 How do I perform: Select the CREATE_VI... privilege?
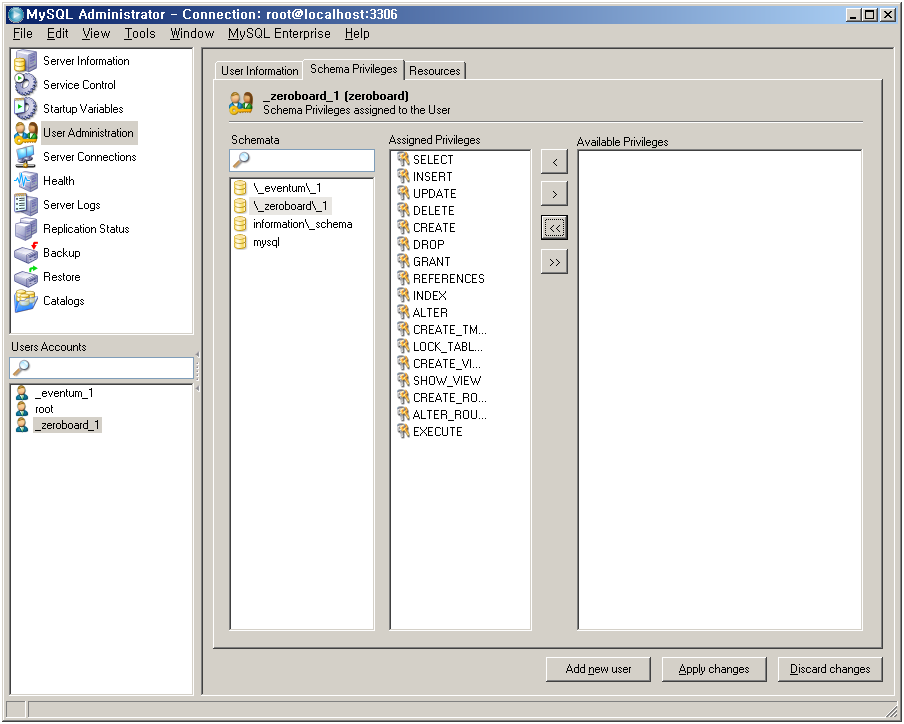point(440,364)
